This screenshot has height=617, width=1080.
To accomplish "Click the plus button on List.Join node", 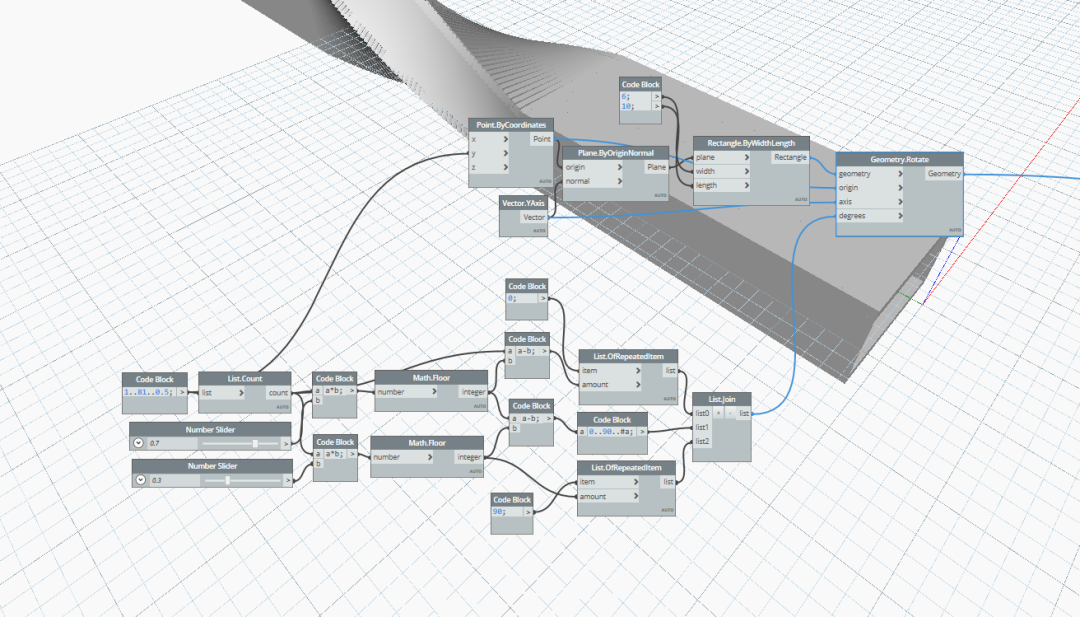I will [x=718, y=413].
